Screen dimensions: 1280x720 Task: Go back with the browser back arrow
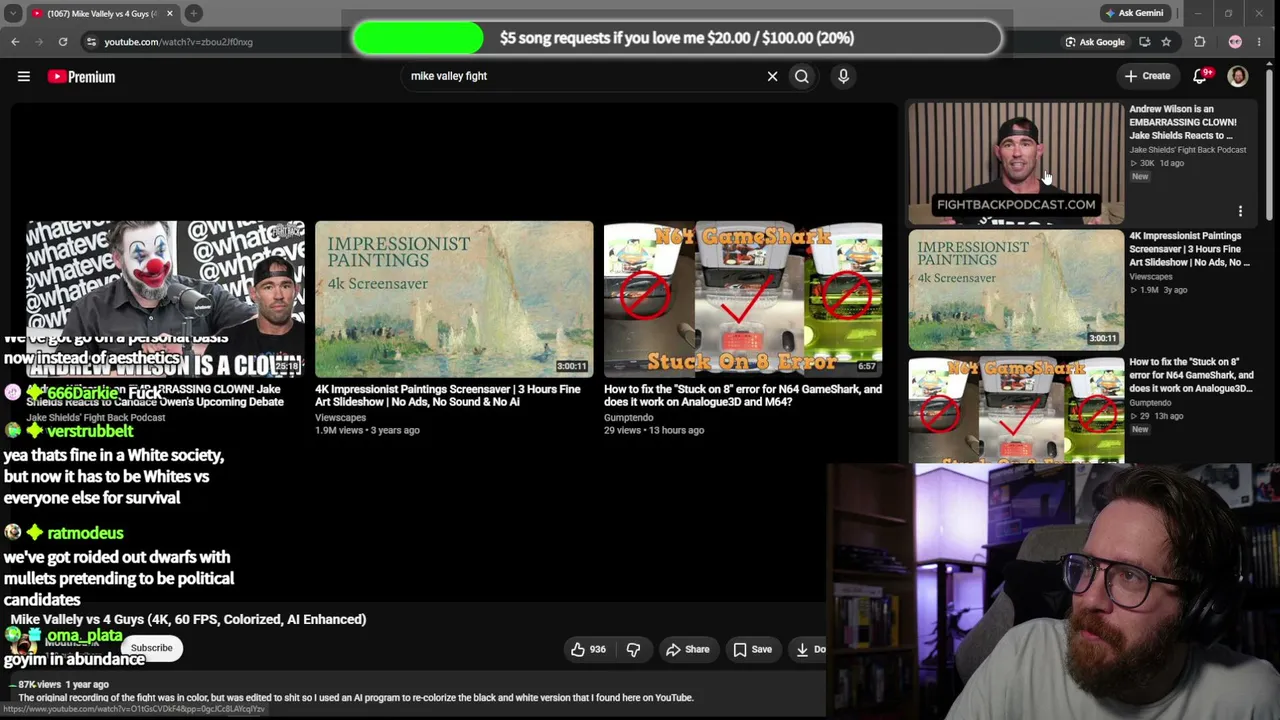click(x=15, y=42)
